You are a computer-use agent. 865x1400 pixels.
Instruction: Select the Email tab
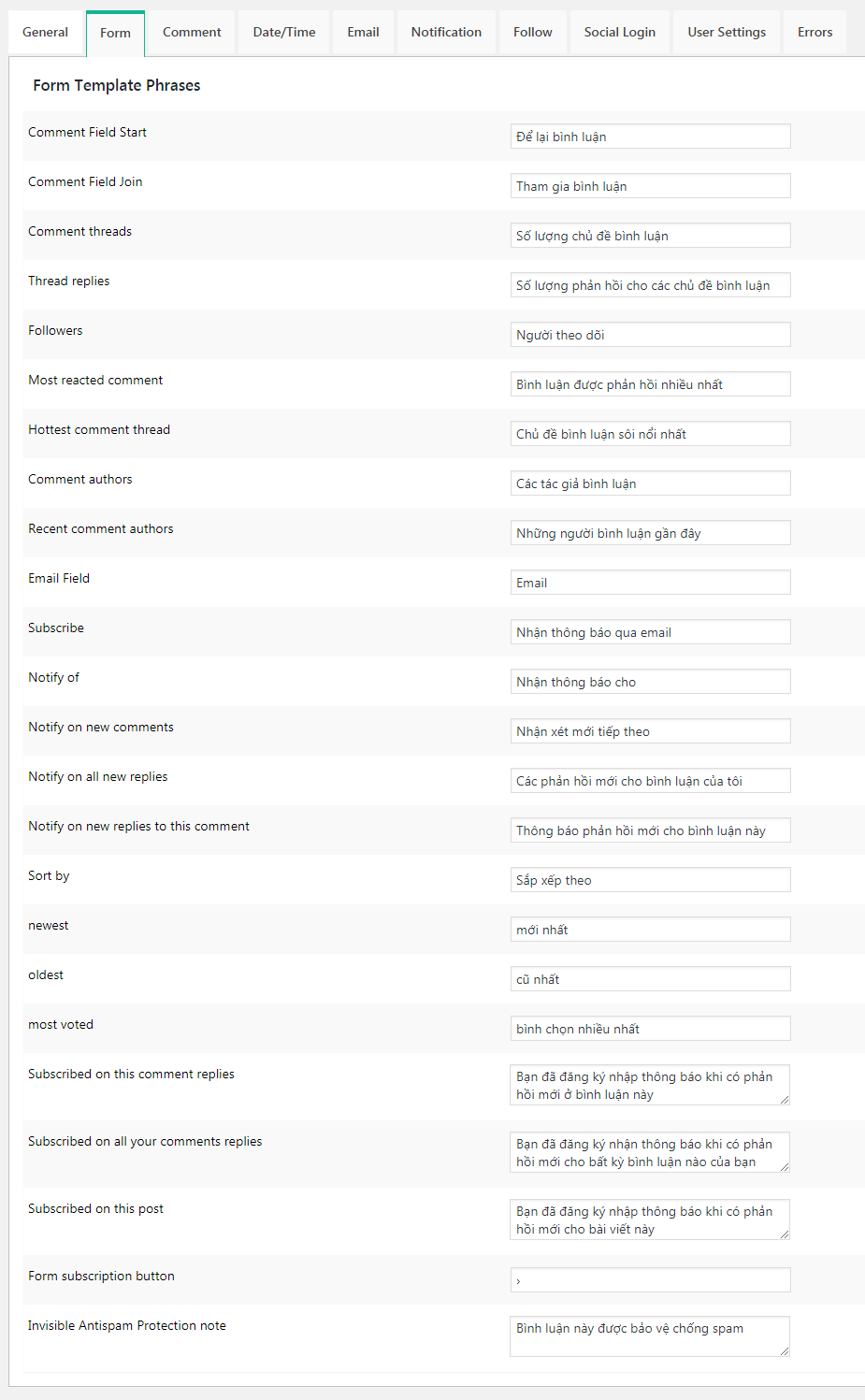363,33
